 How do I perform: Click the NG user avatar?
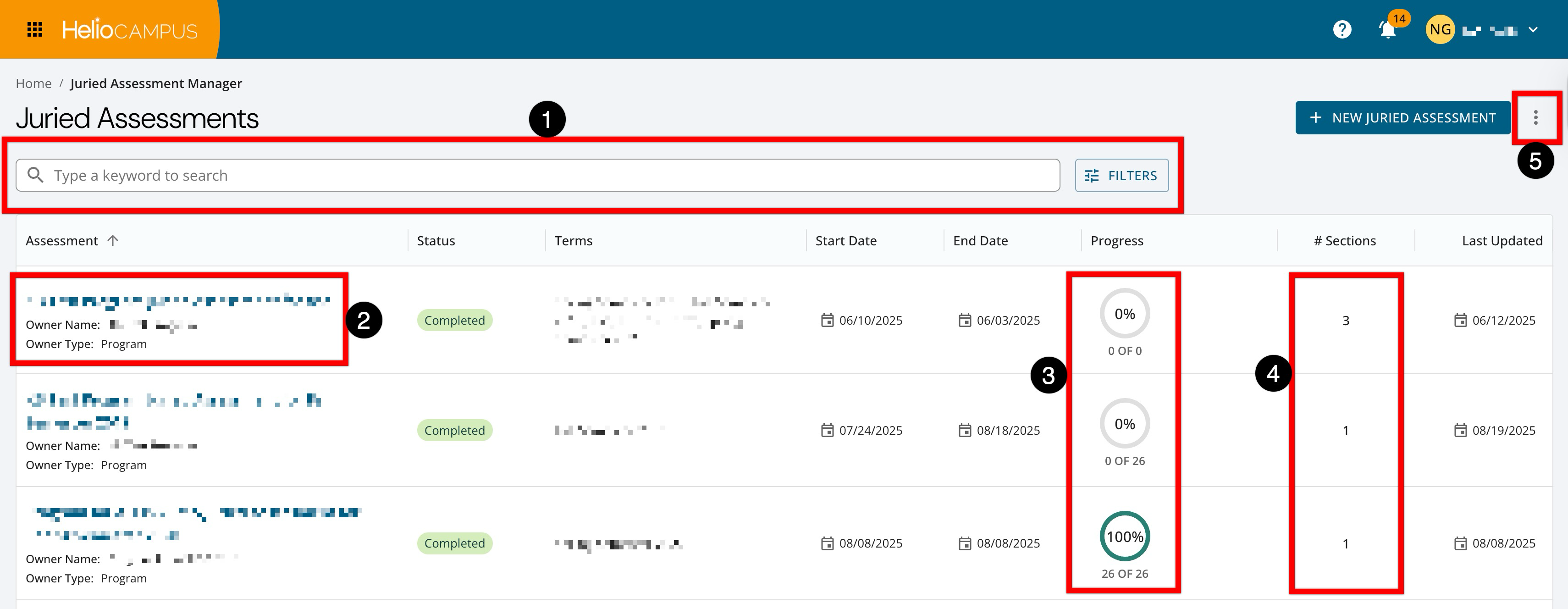tap(1440, 29)
